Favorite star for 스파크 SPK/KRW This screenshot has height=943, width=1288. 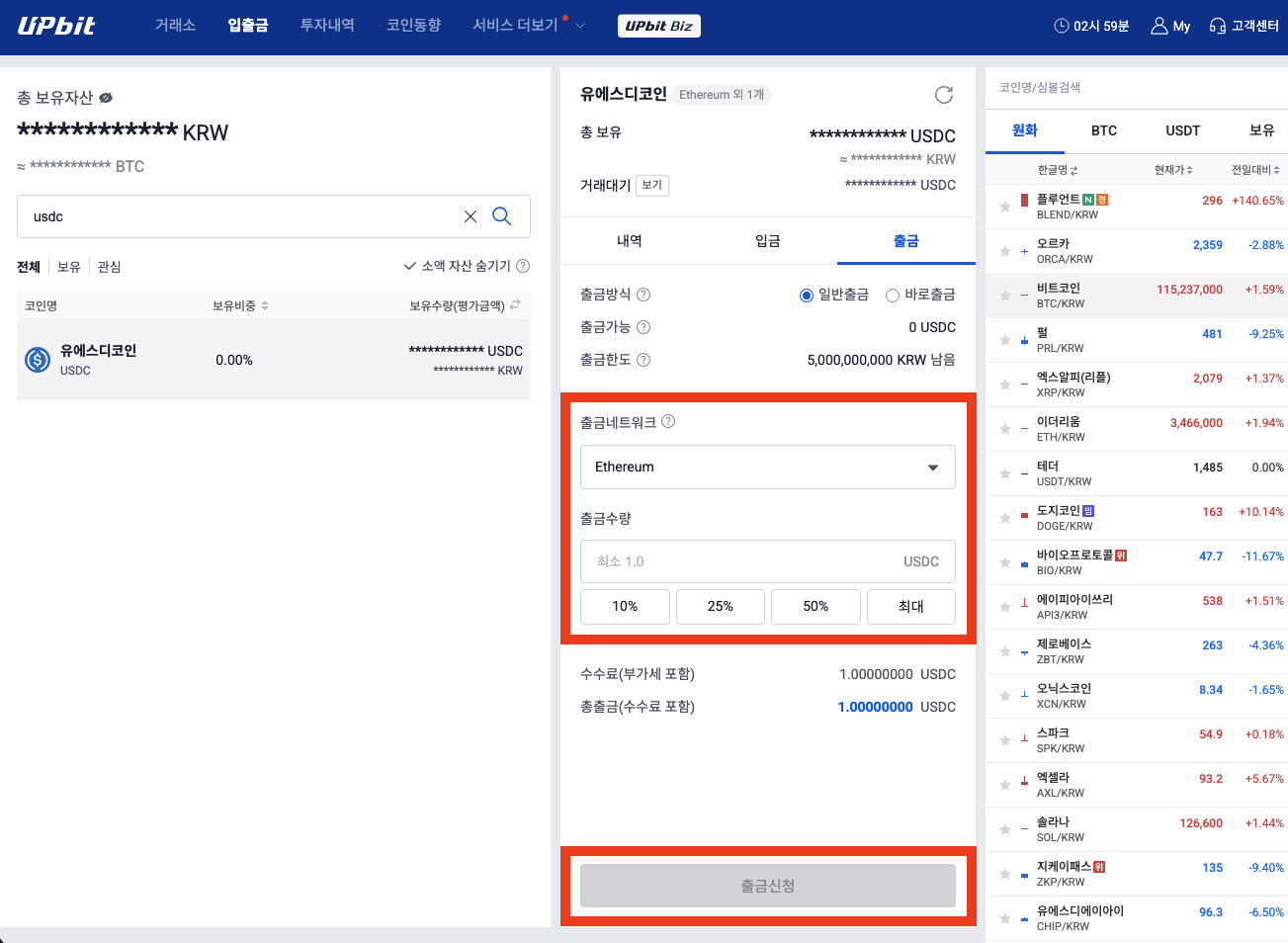click(1004, 740)
